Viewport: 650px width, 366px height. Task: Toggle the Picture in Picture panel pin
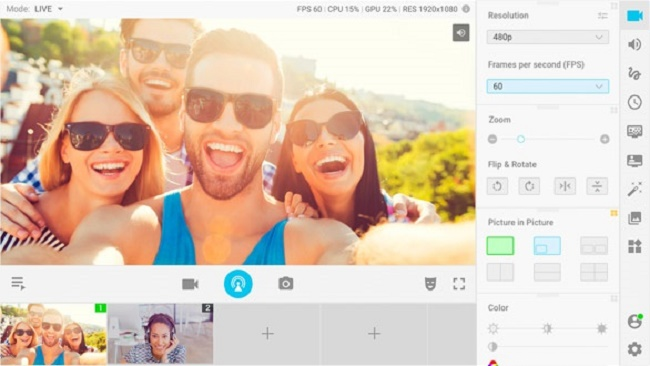(614, 213)
